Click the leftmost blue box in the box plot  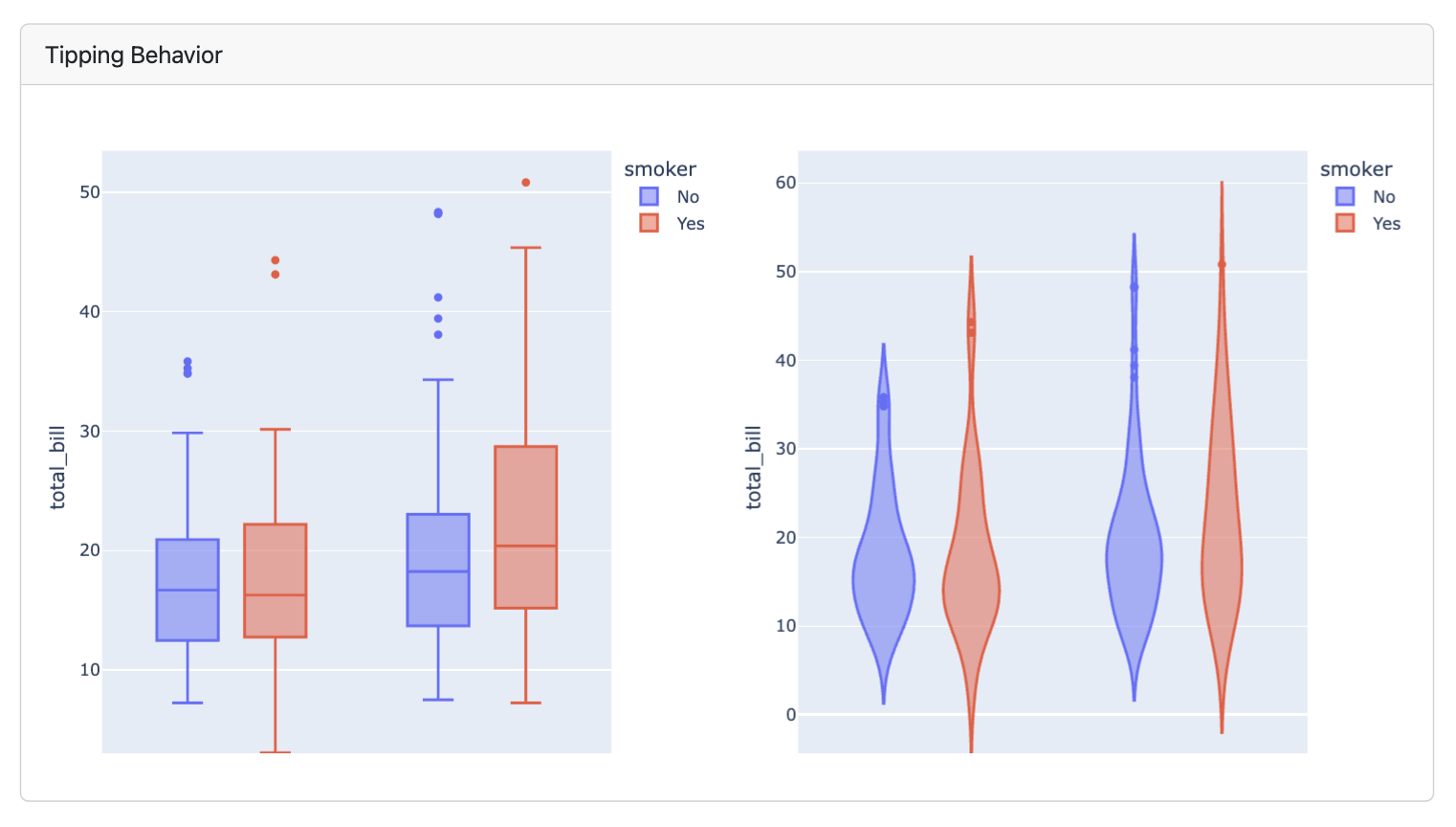188,613
